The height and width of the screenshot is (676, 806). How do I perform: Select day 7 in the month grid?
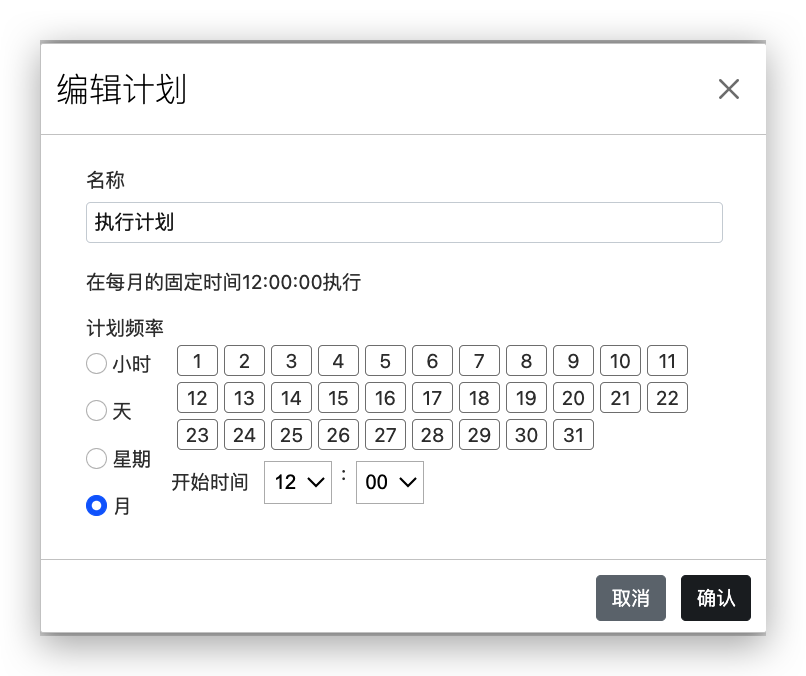tap(479, 361)
